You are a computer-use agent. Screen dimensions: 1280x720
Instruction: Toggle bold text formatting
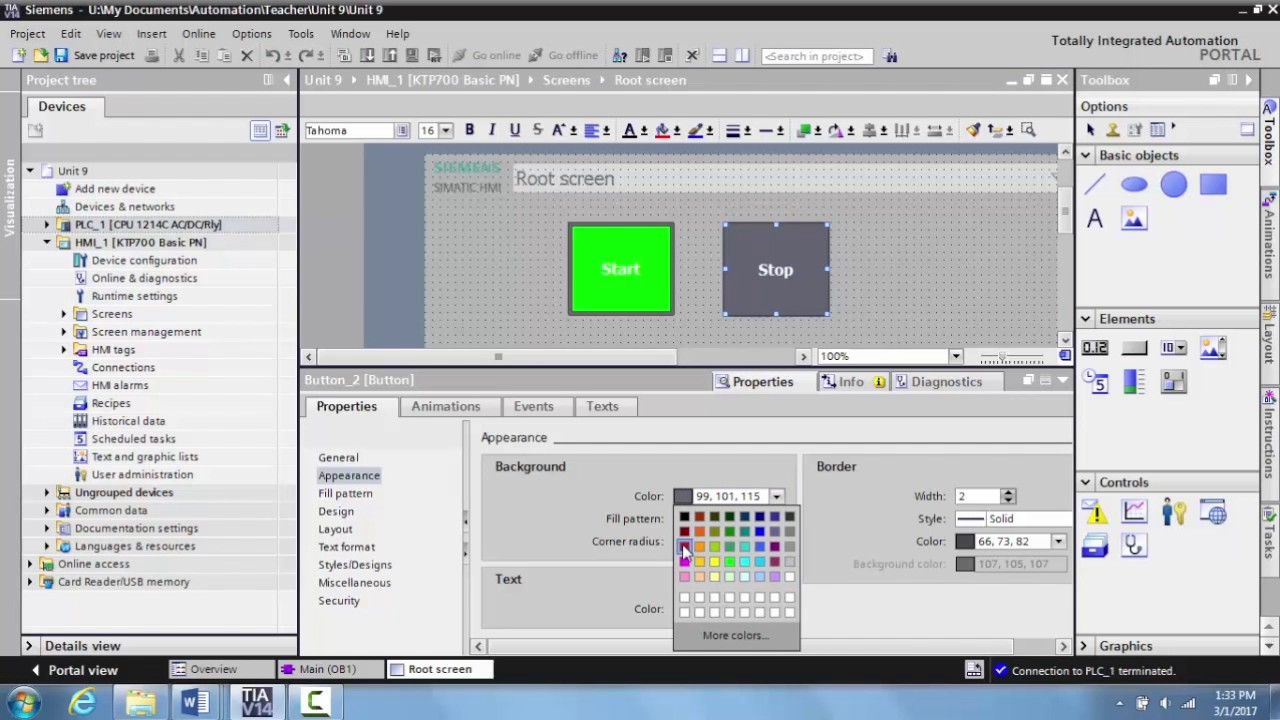(469, 130)
